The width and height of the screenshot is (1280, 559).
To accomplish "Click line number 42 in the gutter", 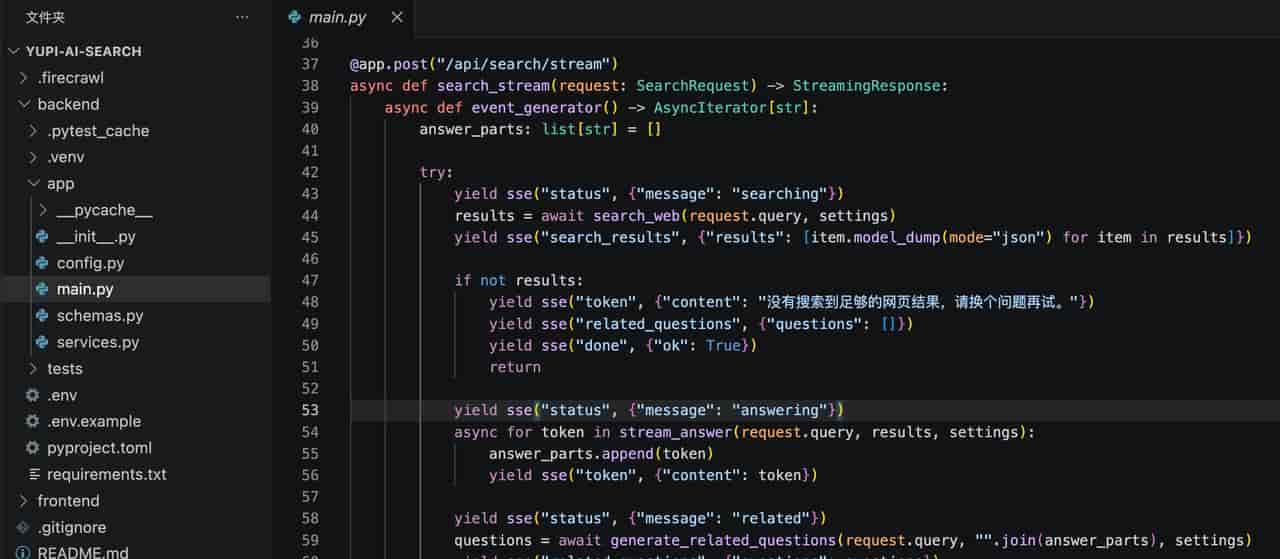I will [x=309, y=172].
